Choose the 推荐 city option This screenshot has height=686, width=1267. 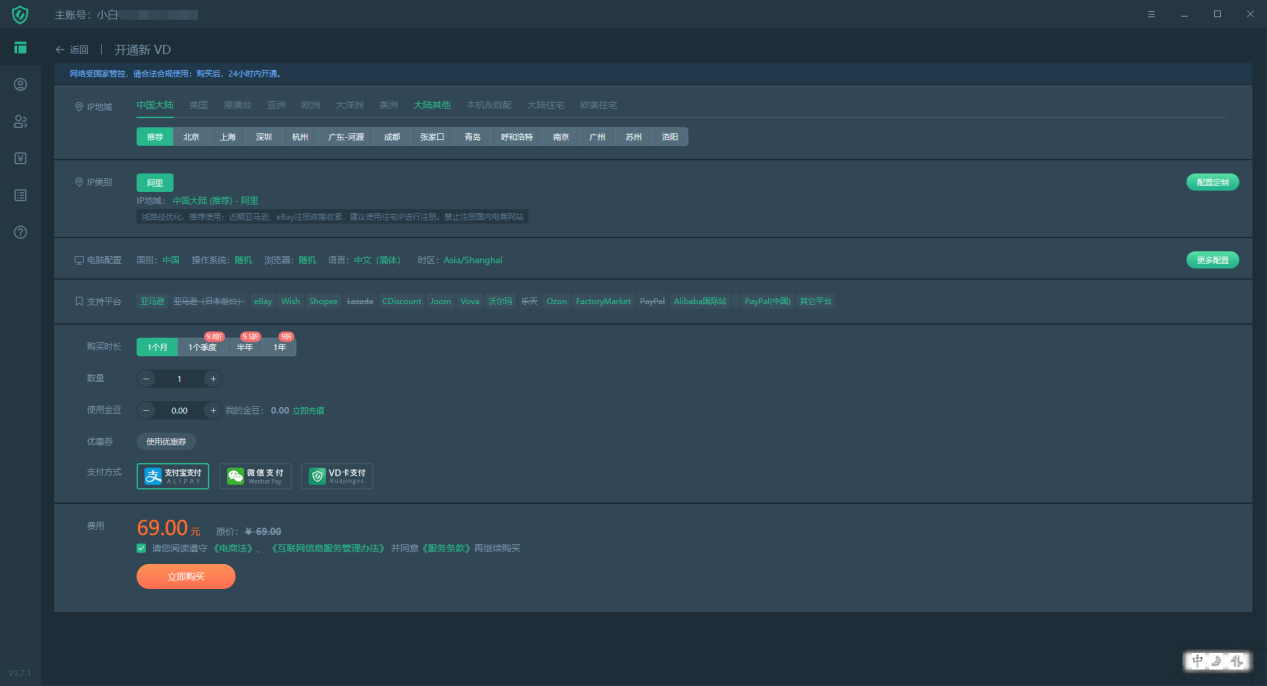tap(155, 137)
